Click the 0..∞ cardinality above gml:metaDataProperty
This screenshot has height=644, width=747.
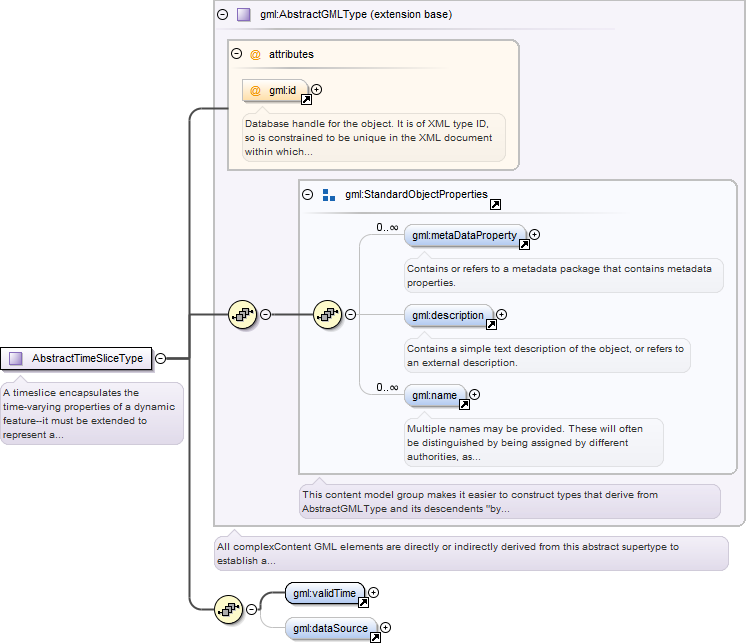click(387, 228)
